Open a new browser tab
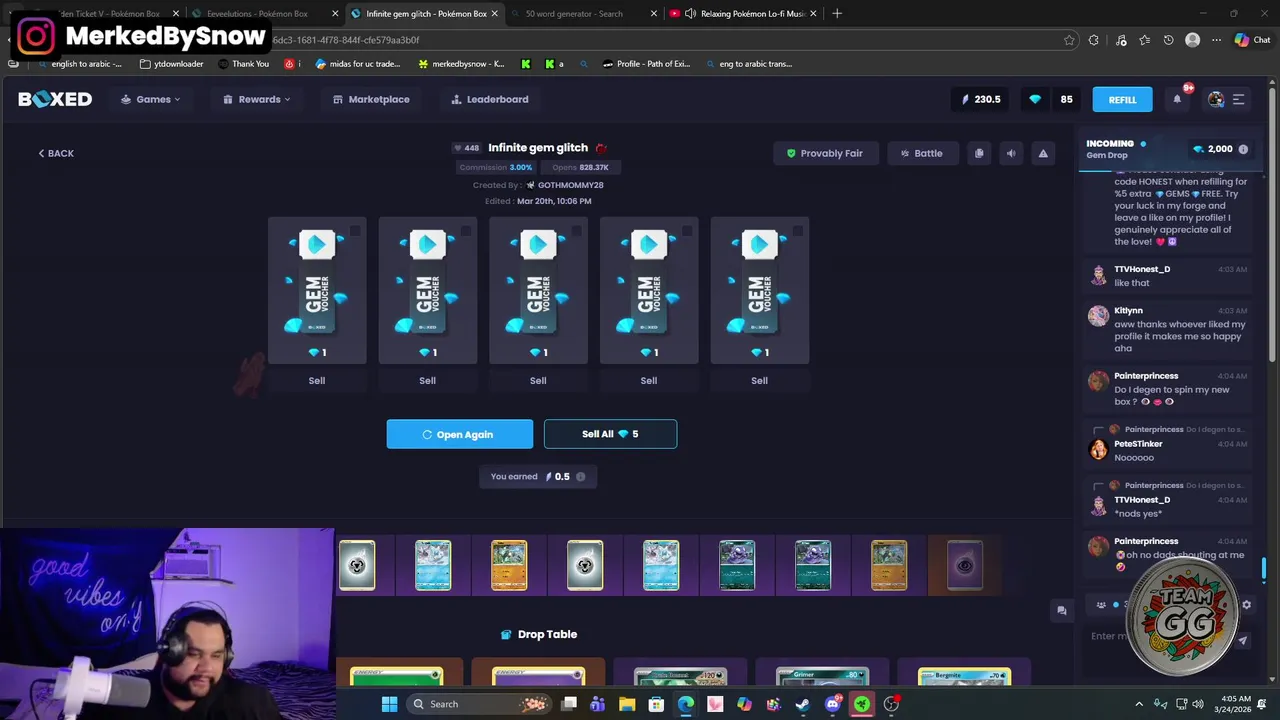Viewport: 1280px width, 720px height. (837, 14)
